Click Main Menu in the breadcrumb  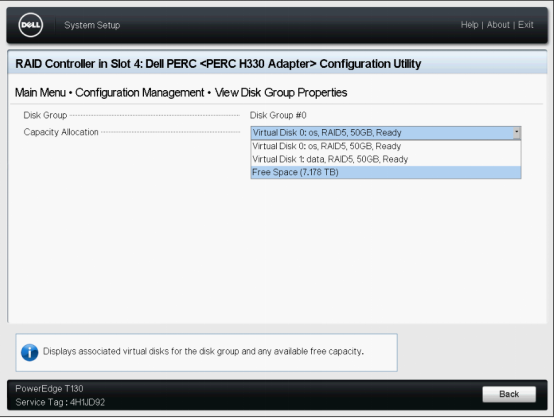pyautogui.click(x=40, y=93)
